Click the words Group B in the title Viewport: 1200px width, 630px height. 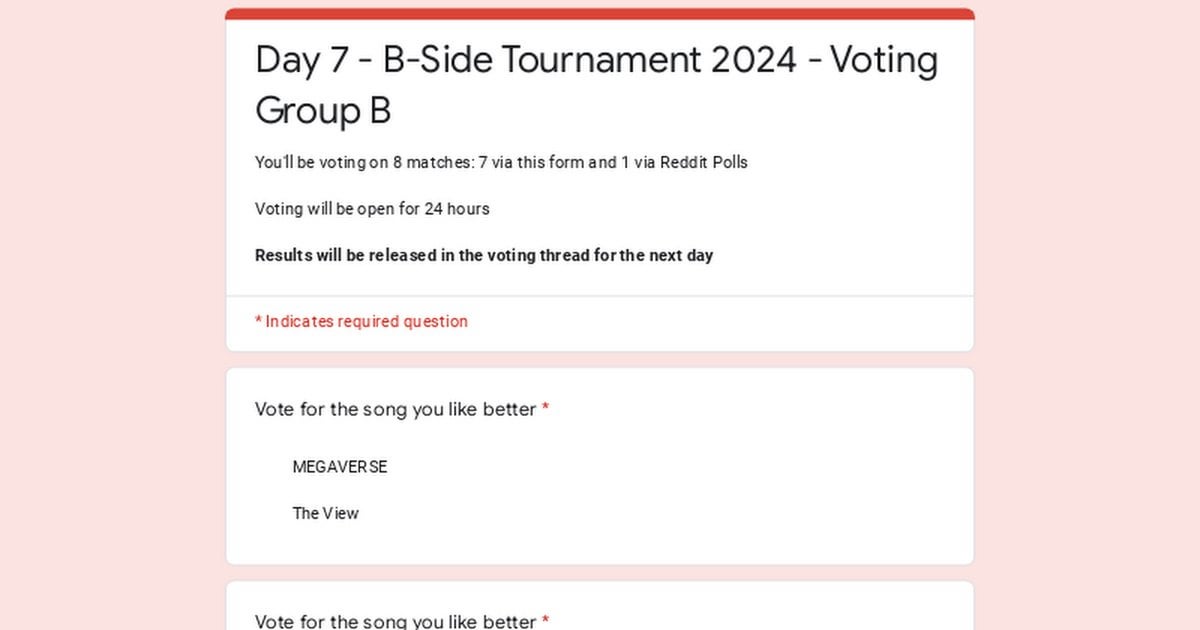[x=322, y=110]
